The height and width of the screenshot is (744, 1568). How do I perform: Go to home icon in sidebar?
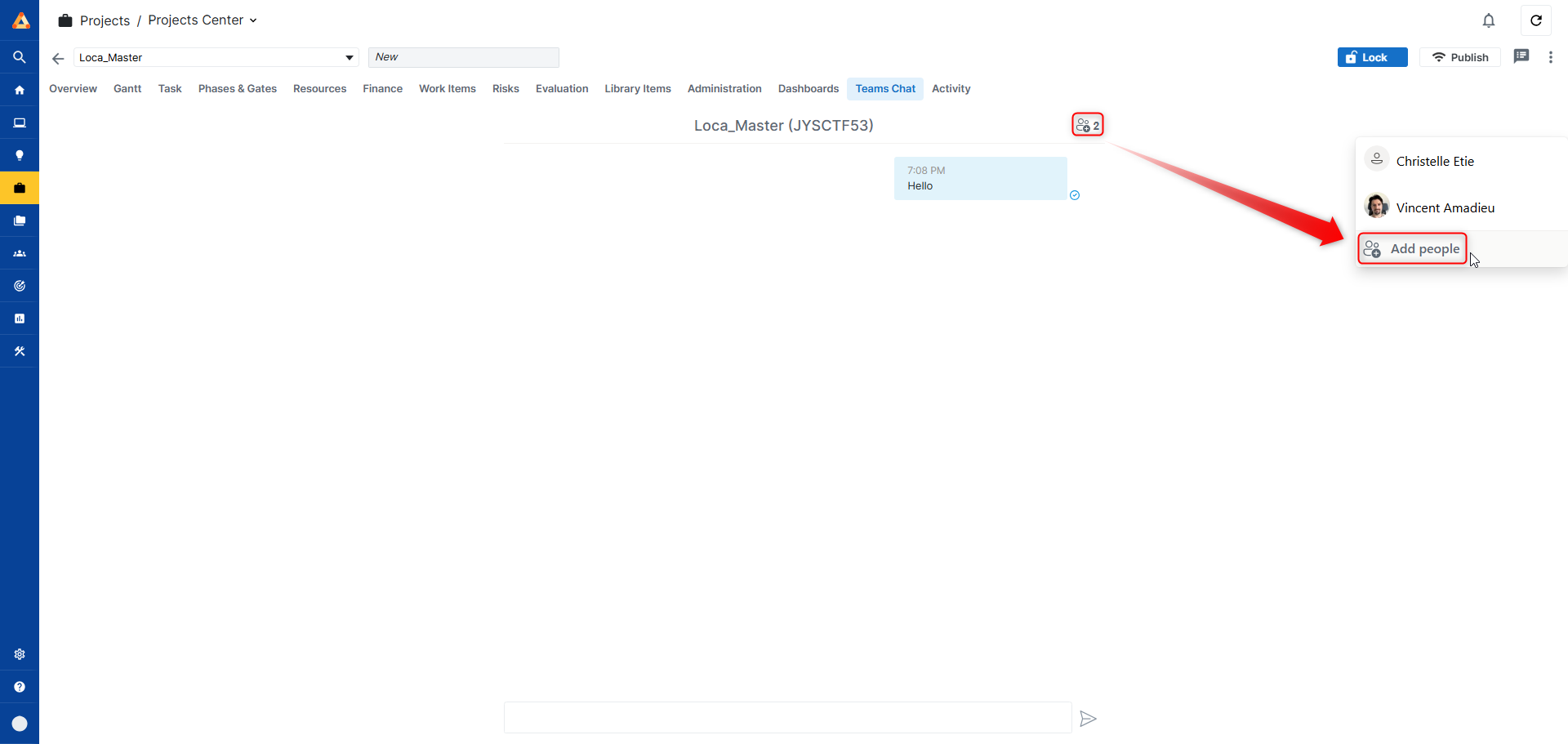point(20,90)
